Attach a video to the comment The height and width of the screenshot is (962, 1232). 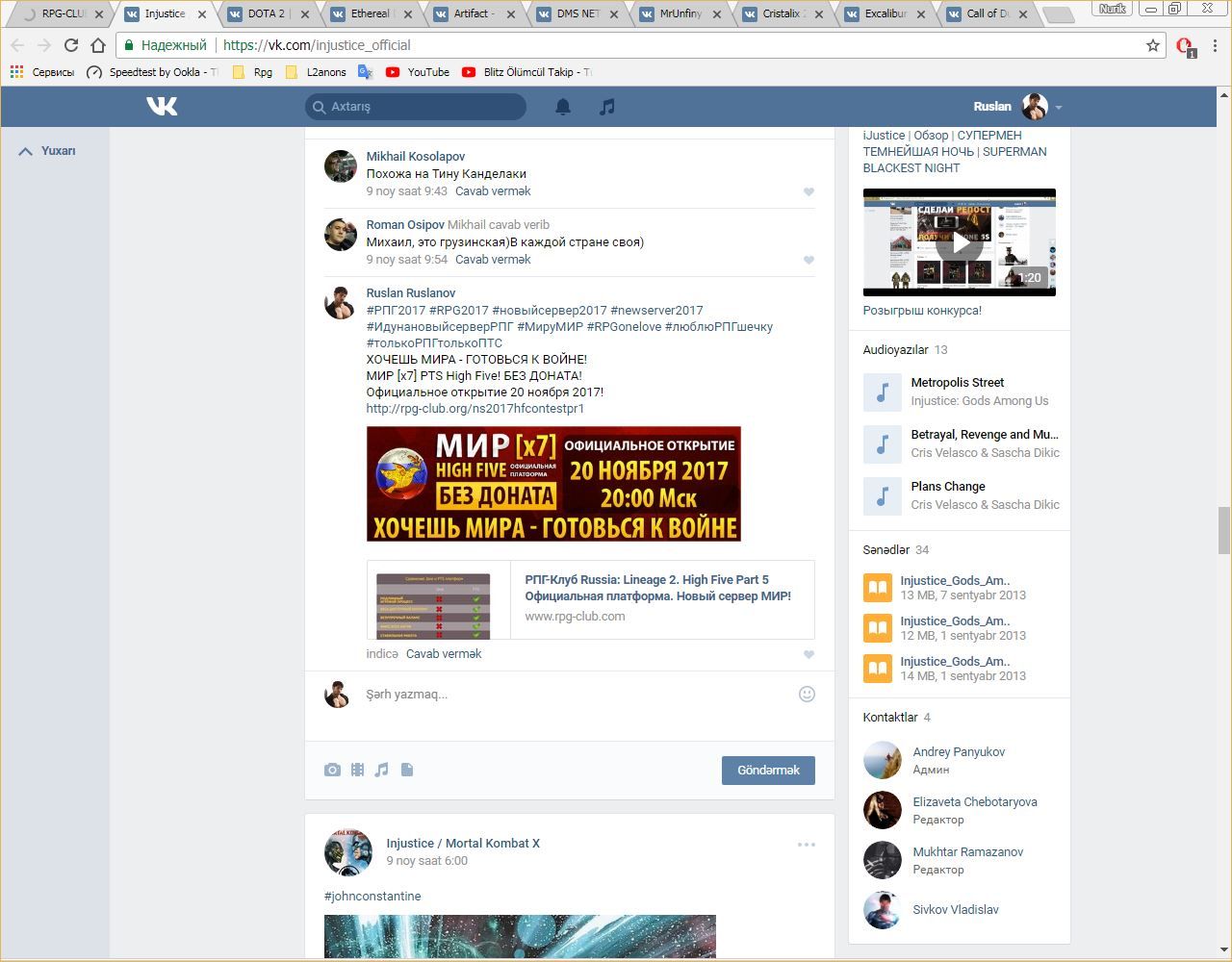(357, 770)
